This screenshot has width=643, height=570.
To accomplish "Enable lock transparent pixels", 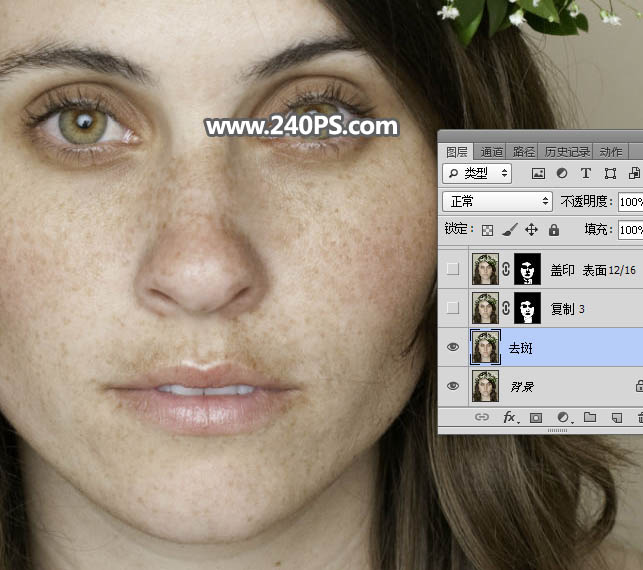I will click(487, 230).
